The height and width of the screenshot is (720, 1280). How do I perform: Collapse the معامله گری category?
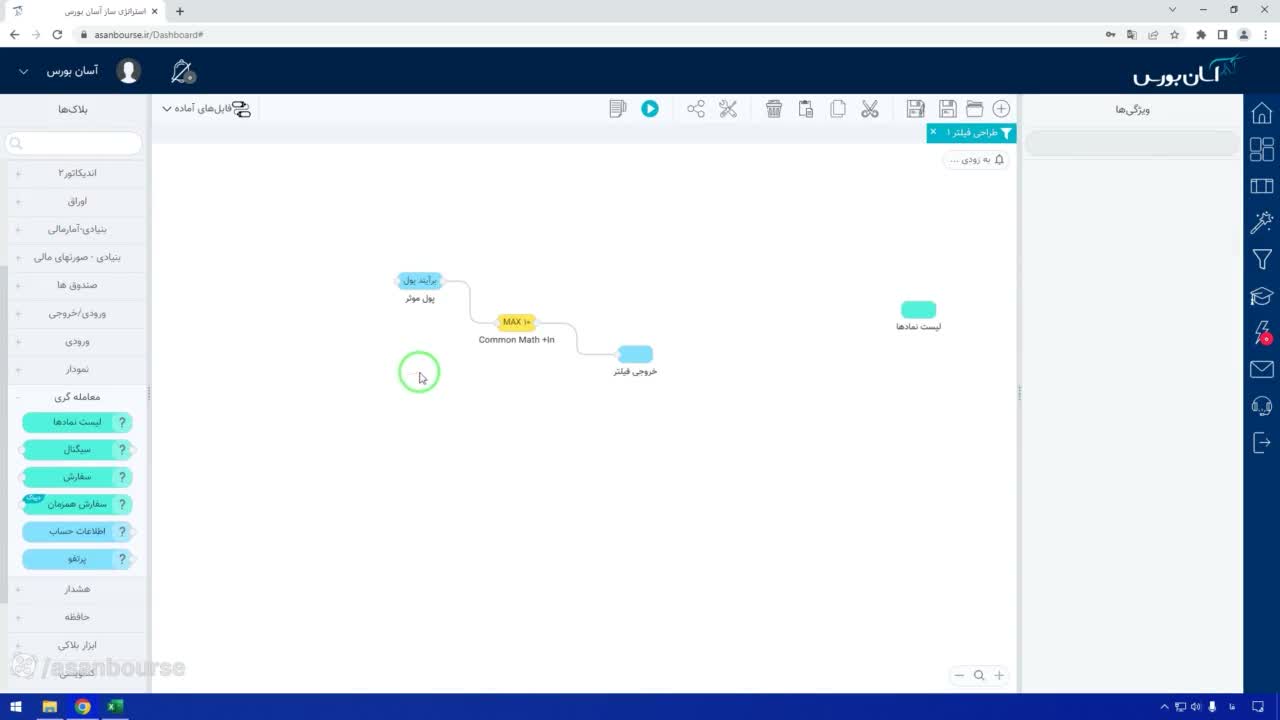click(x=77, y=397)
